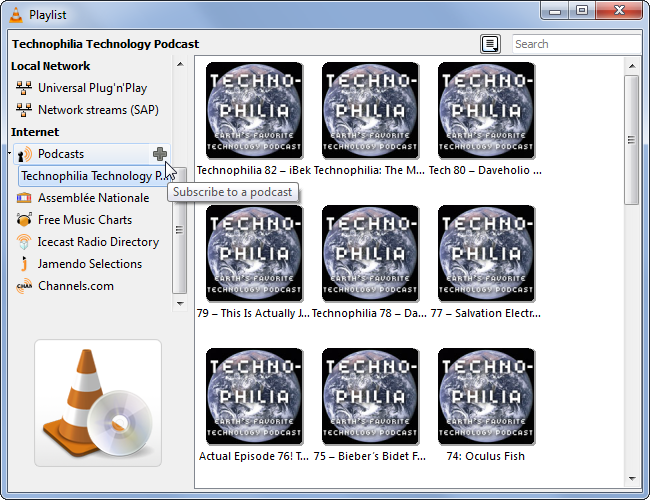
Task: Click the Channels.com icon
Action: click(24, 286)
